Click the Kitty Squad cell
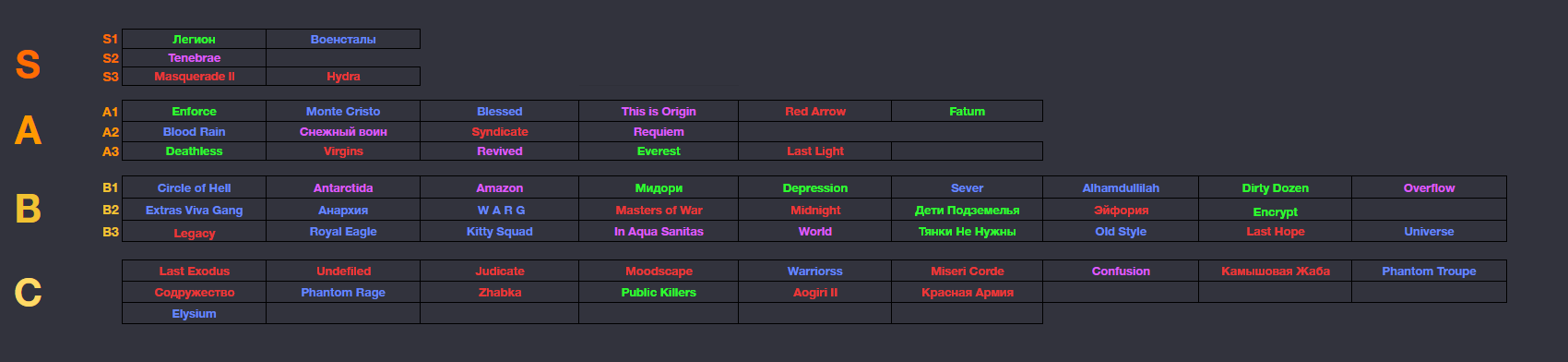This screenshot has width=1568, height=362. click(x=499, y=231)
